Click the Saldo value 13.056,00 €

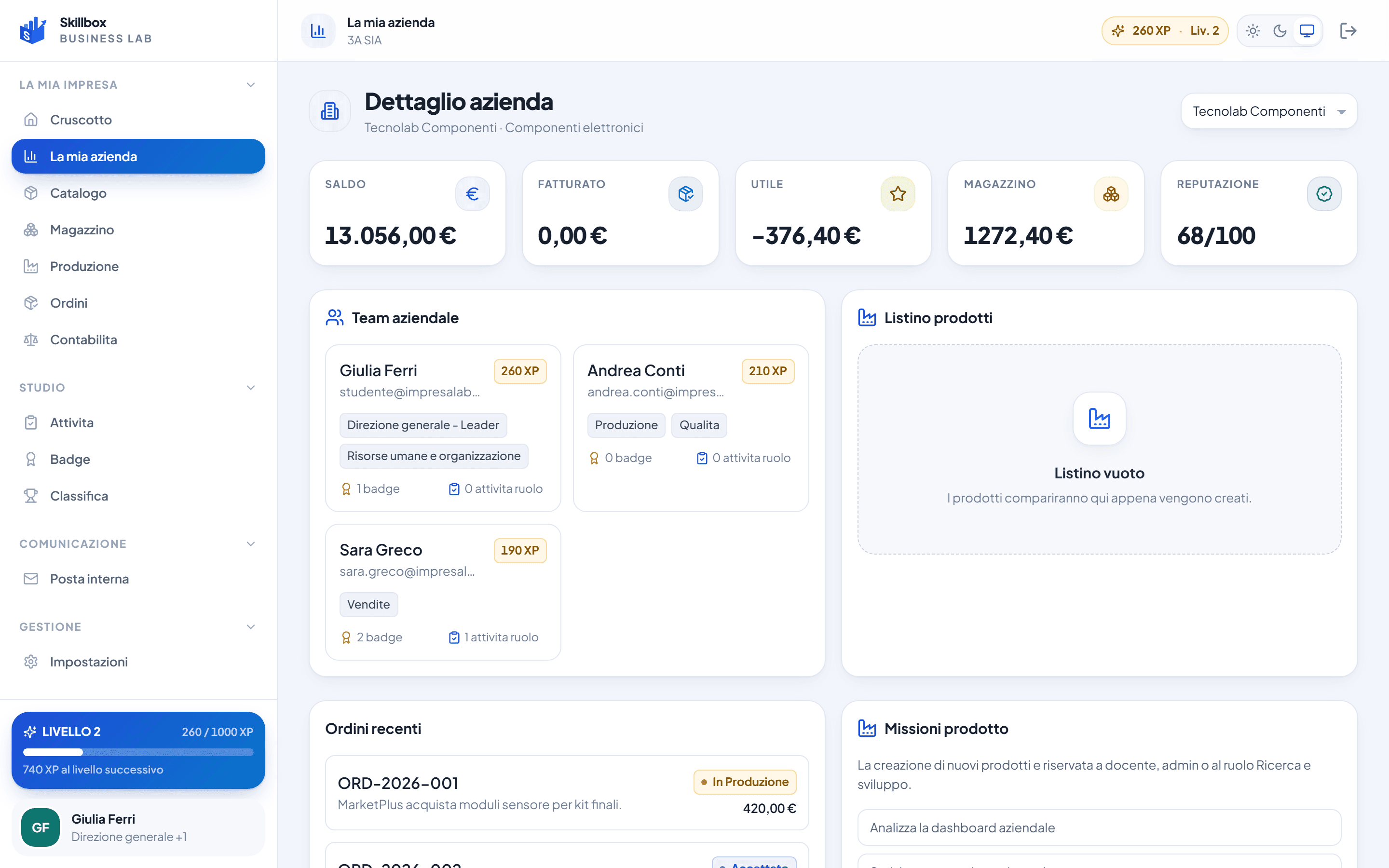391,236
